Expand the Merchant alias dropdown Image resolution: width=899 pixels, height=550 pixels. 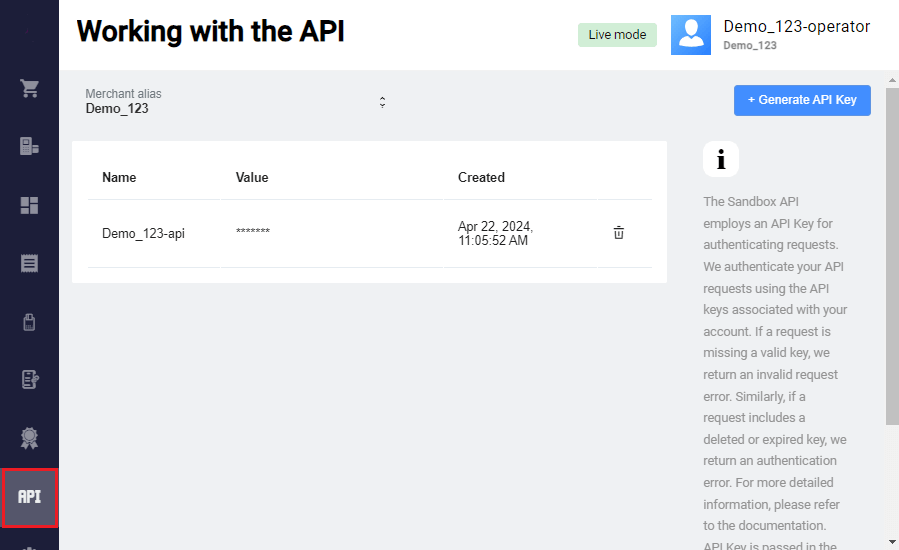click(x=235, y=101)
